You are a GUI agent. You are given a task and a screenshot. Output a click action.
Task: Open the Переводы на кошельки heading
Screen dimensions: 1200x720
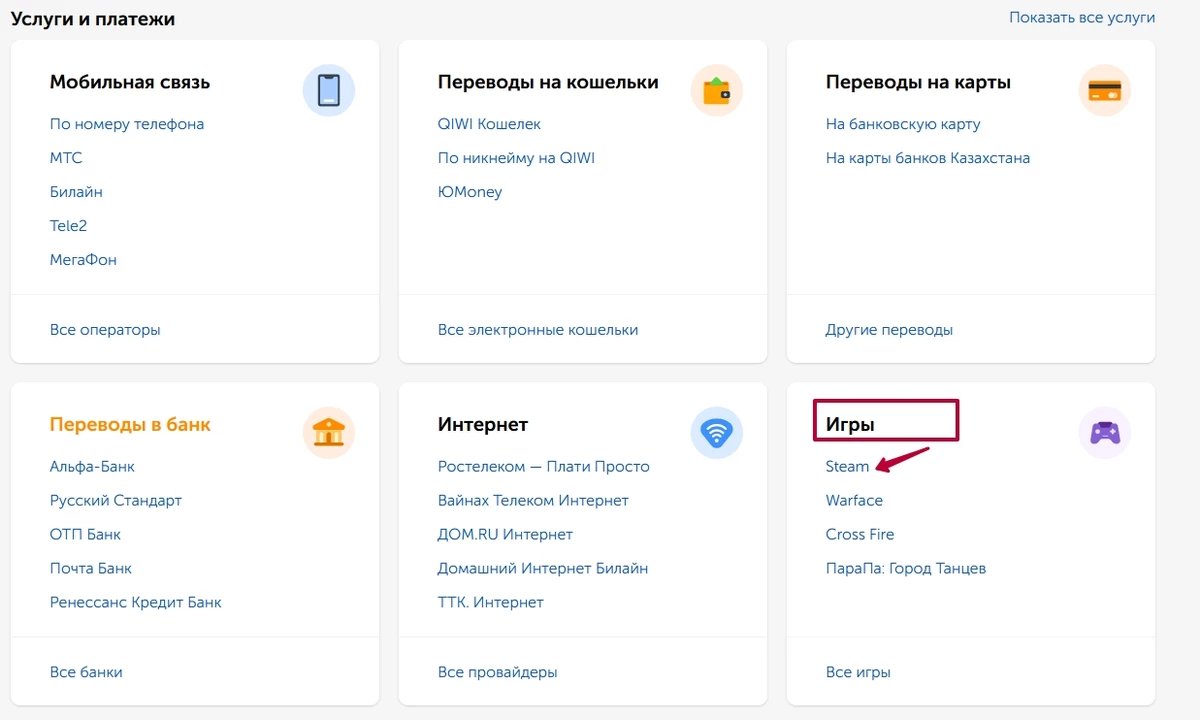pyautogui.click(x=548, y=82)
